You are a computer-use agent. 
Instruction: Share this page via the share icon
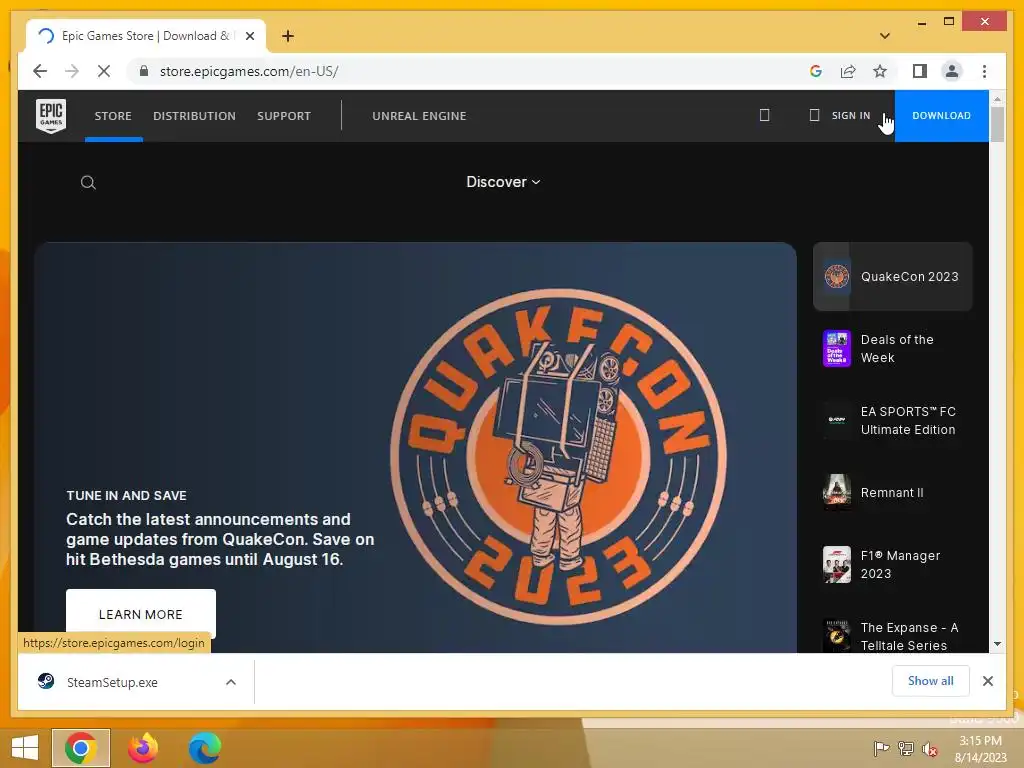click(848, 71)
